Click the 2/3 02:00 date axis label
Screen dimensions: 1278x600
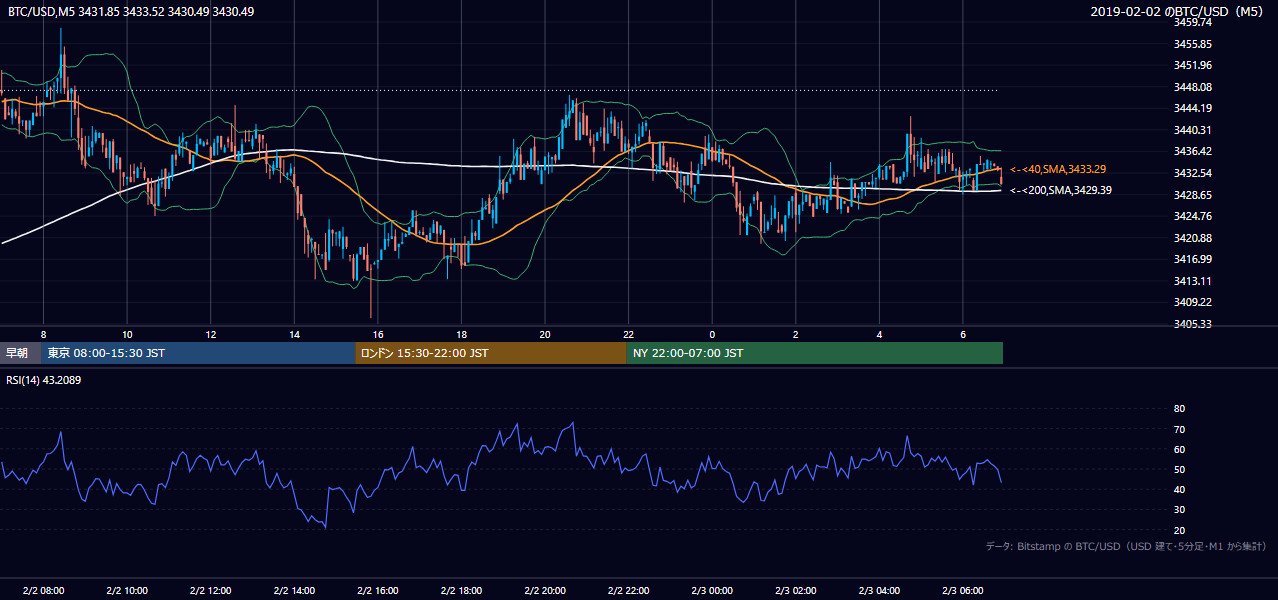pyautogui.click(x=796, y=591)
